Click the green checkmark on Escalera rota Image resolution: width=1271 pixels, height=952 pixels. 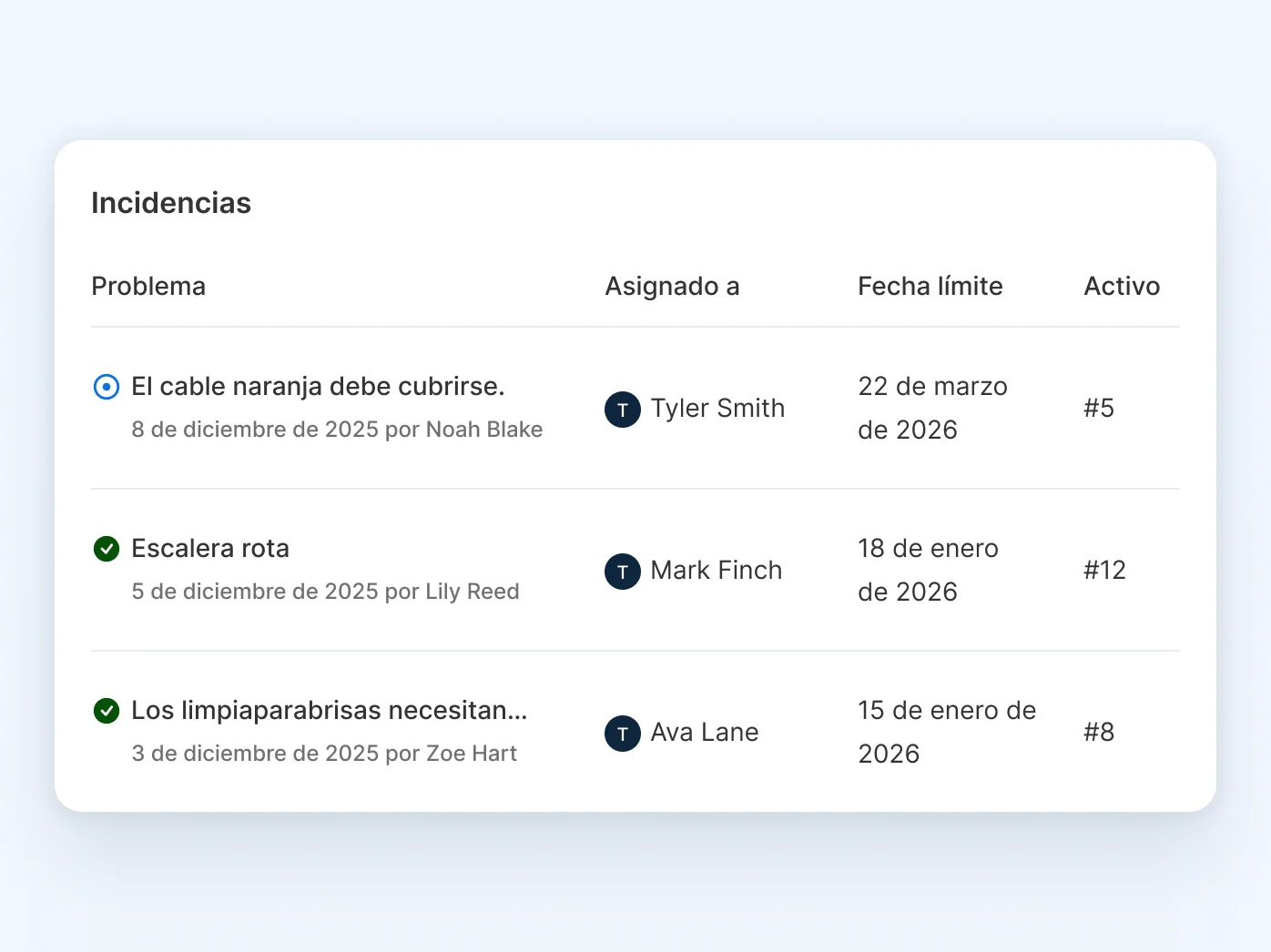106,549
